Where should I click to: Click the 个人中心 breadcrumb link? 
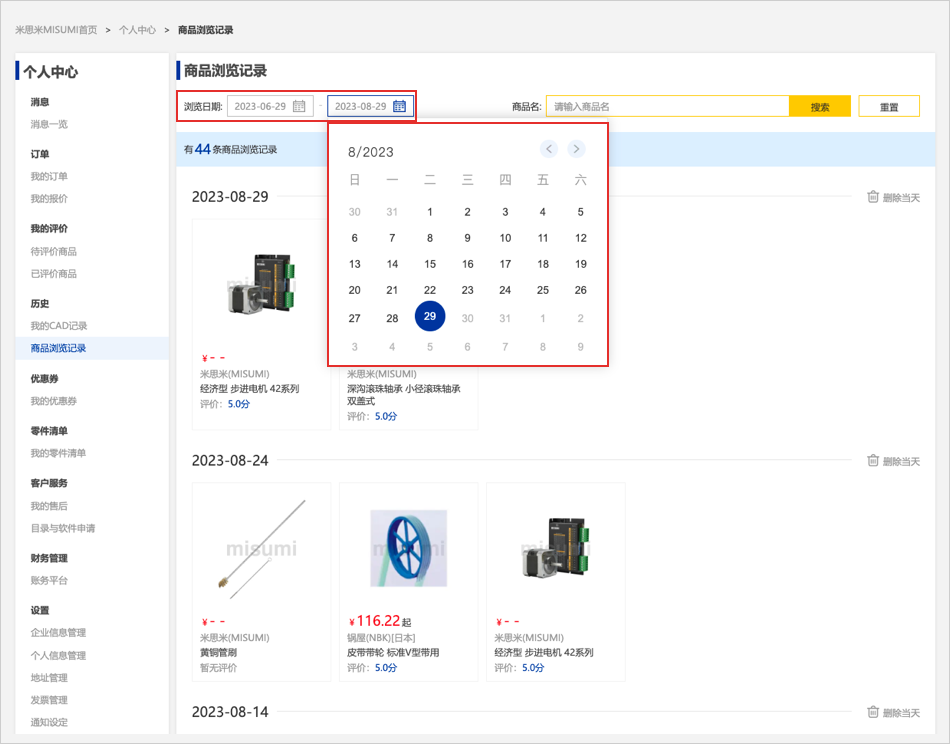(137, 30)
